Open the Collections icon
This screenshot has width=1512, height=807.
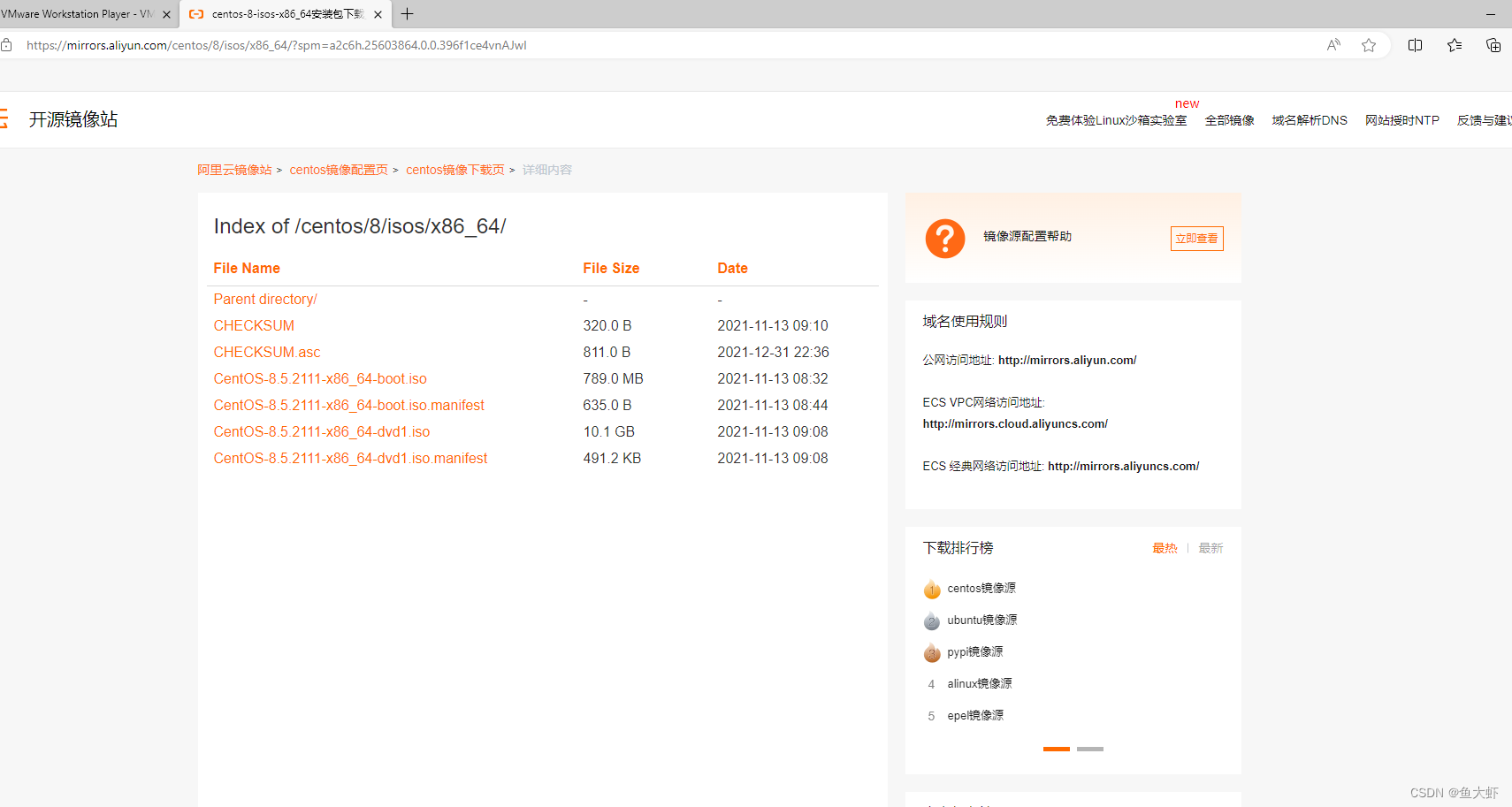pos(1493,45)
